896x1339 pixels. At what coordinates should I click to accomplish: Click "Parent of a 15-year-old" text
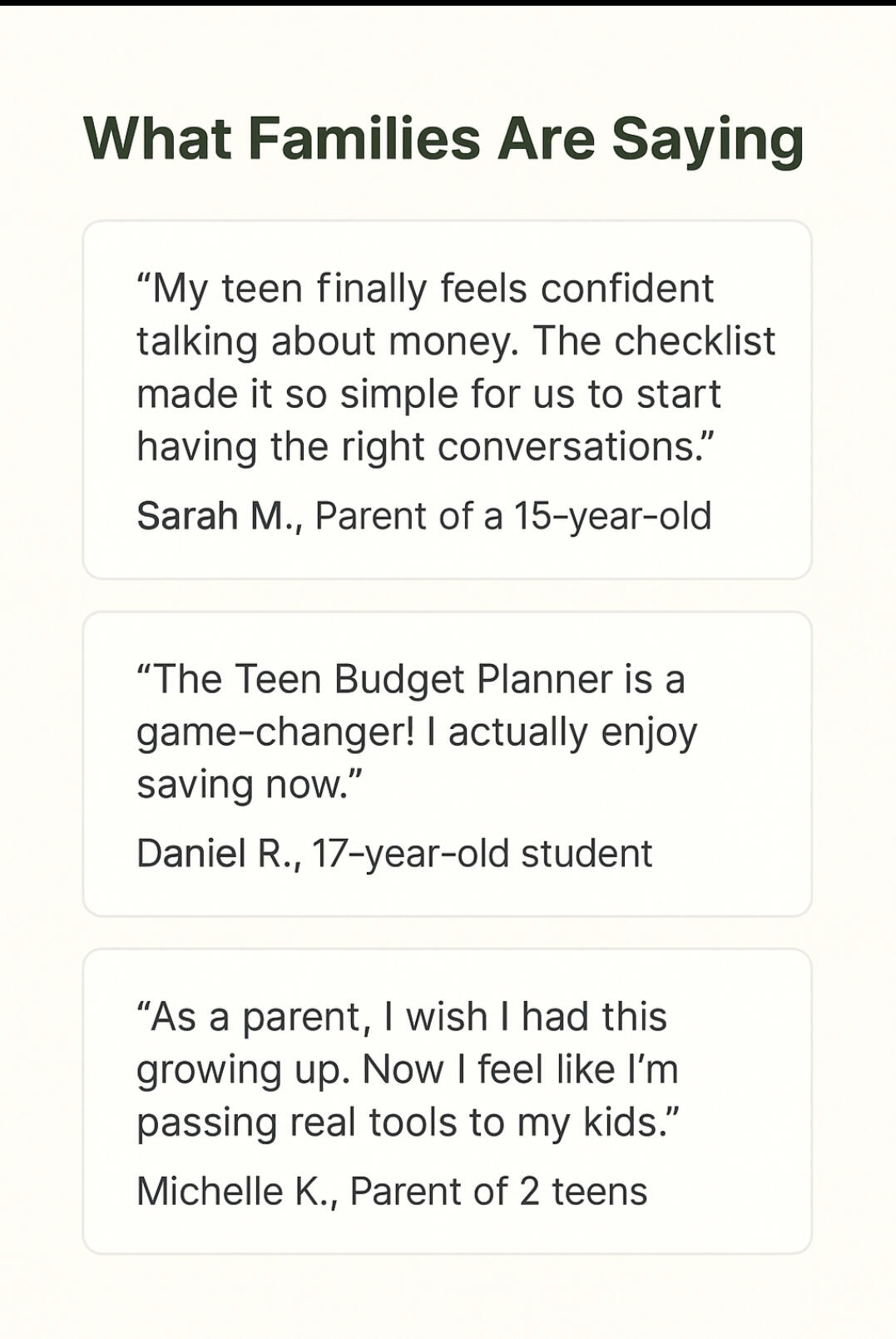pyautogui.click(x=513, y=517)
